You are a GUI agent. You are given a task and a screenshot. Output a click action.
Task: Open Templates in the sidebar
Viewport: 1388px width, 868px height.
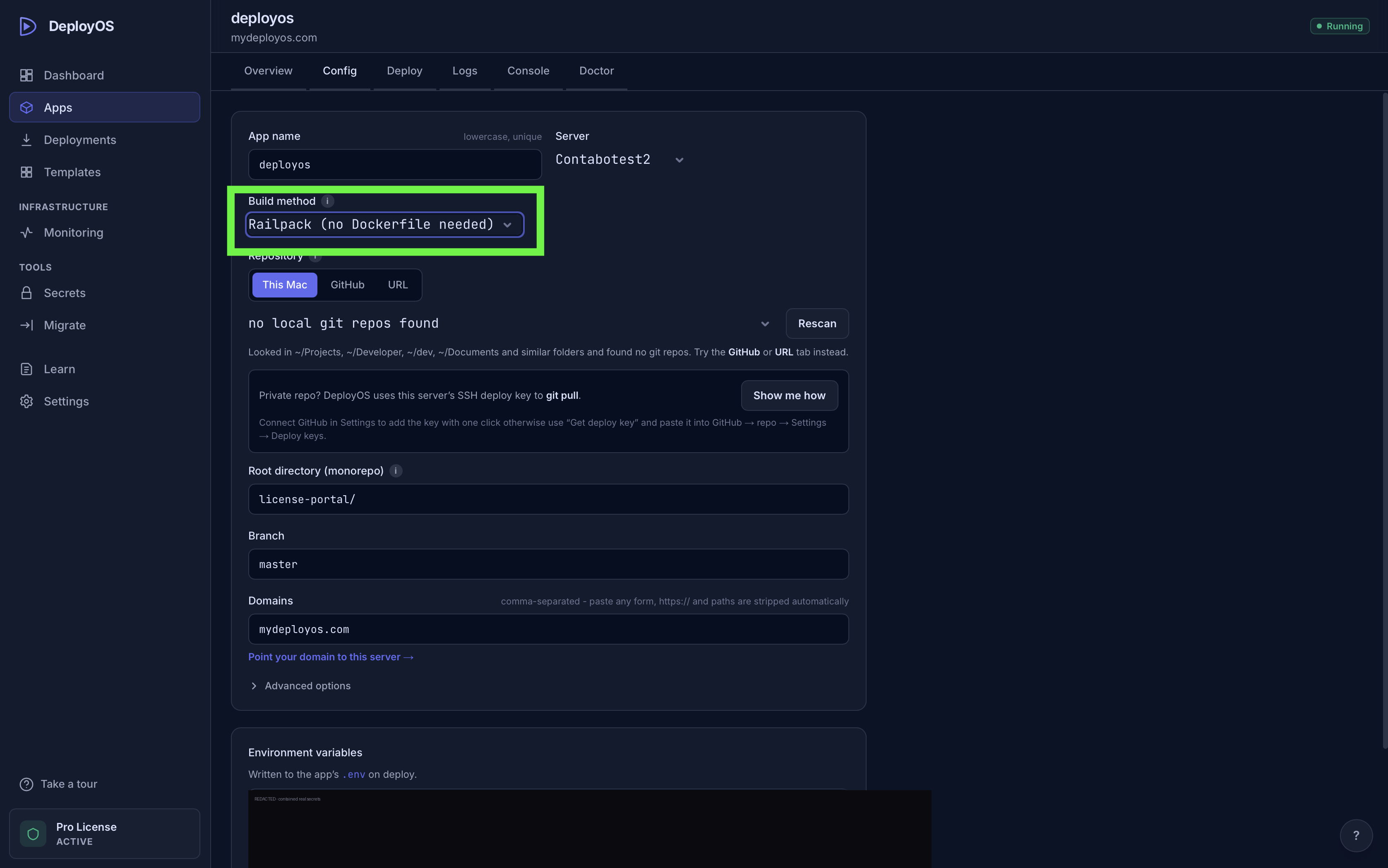pos(105,172)
